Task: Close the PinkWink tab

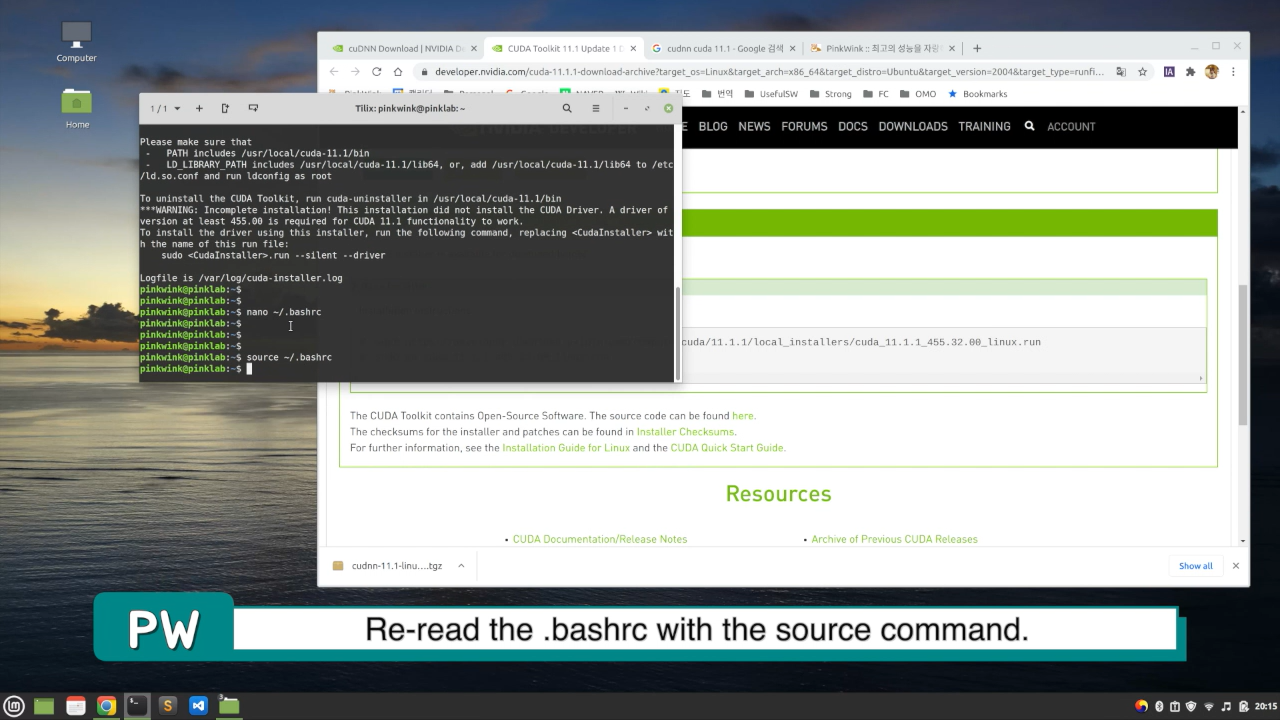Action: (x=952, y=48)
